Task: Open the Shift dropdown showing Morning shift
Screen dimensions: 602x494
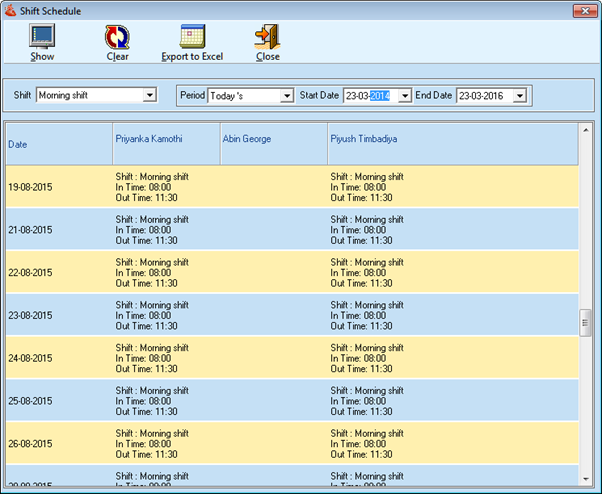Action: 150,95
